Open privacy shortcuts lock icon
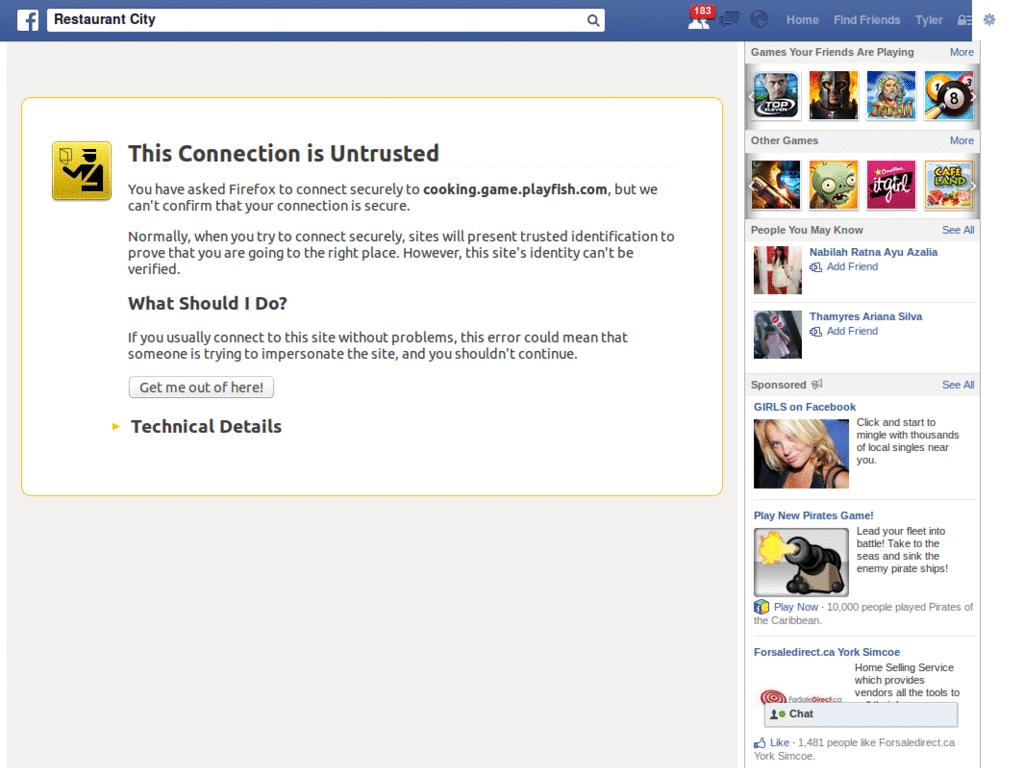 (964, 20)
